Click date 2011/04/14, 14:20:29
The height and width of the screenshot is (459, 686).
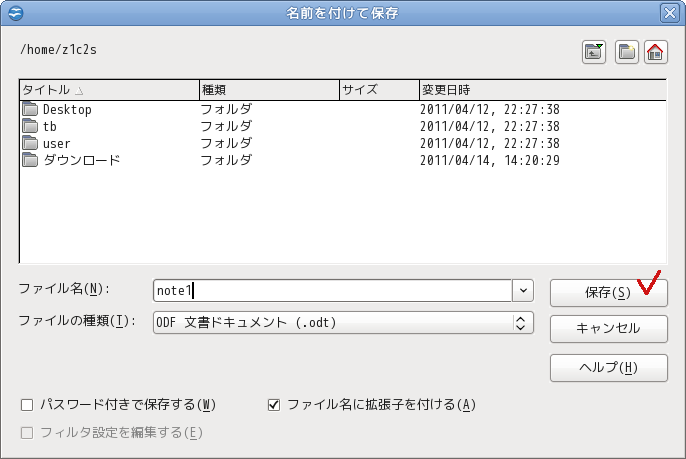[x=490, y=161]
